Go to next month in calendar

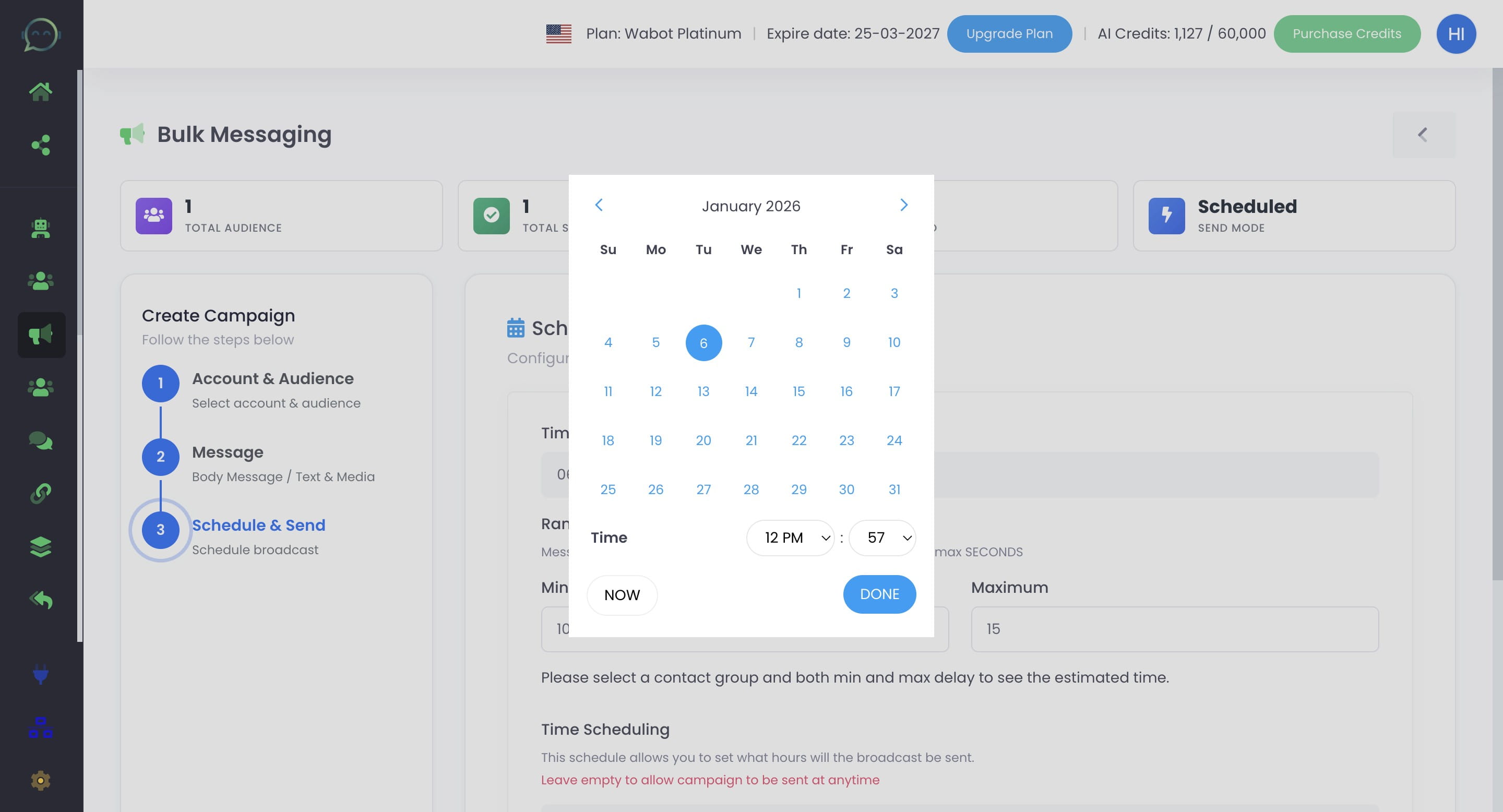(903, 205)
